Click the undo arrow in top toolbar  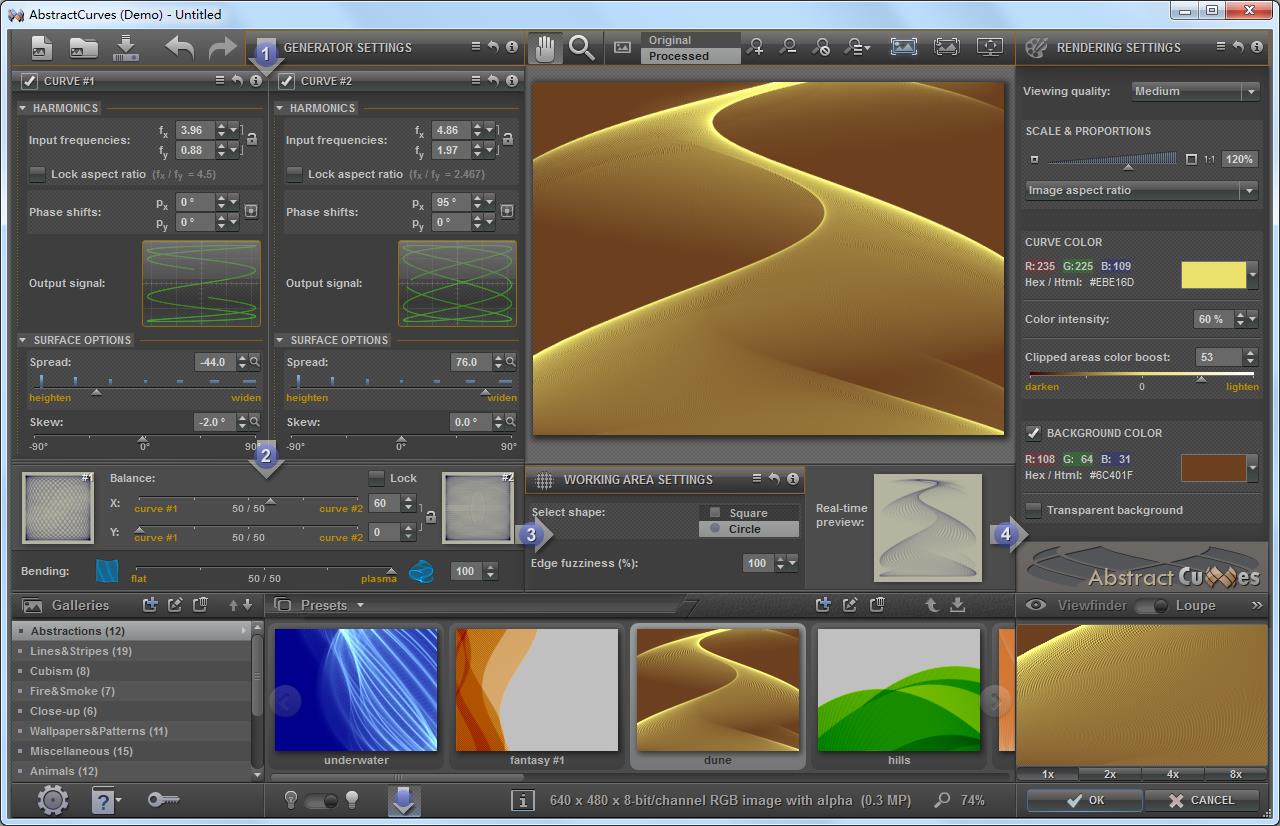coord(180,47)
